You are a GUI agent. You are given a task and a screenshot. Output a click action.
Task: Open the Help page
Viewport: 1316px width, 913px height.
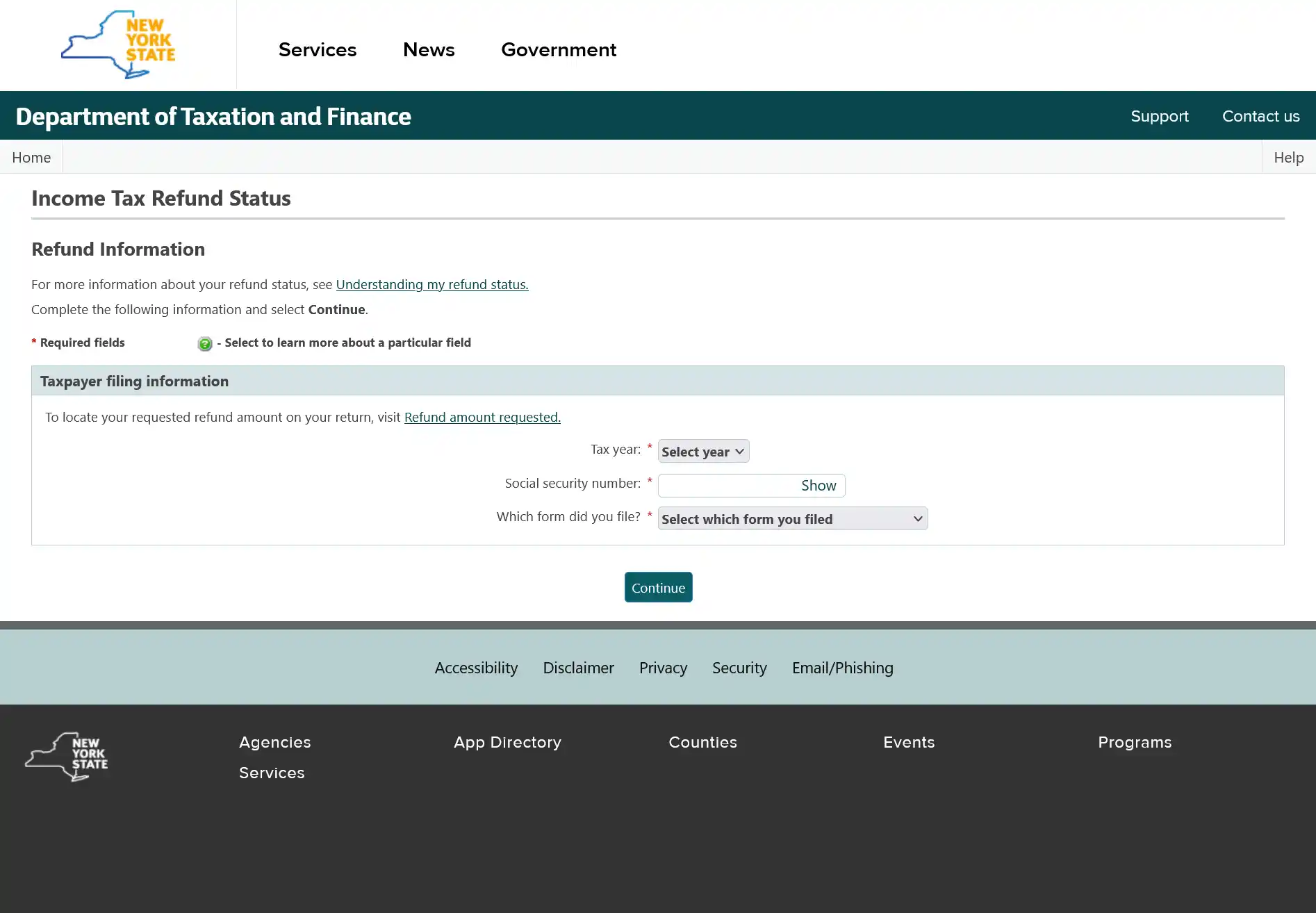pos(1288,157)
